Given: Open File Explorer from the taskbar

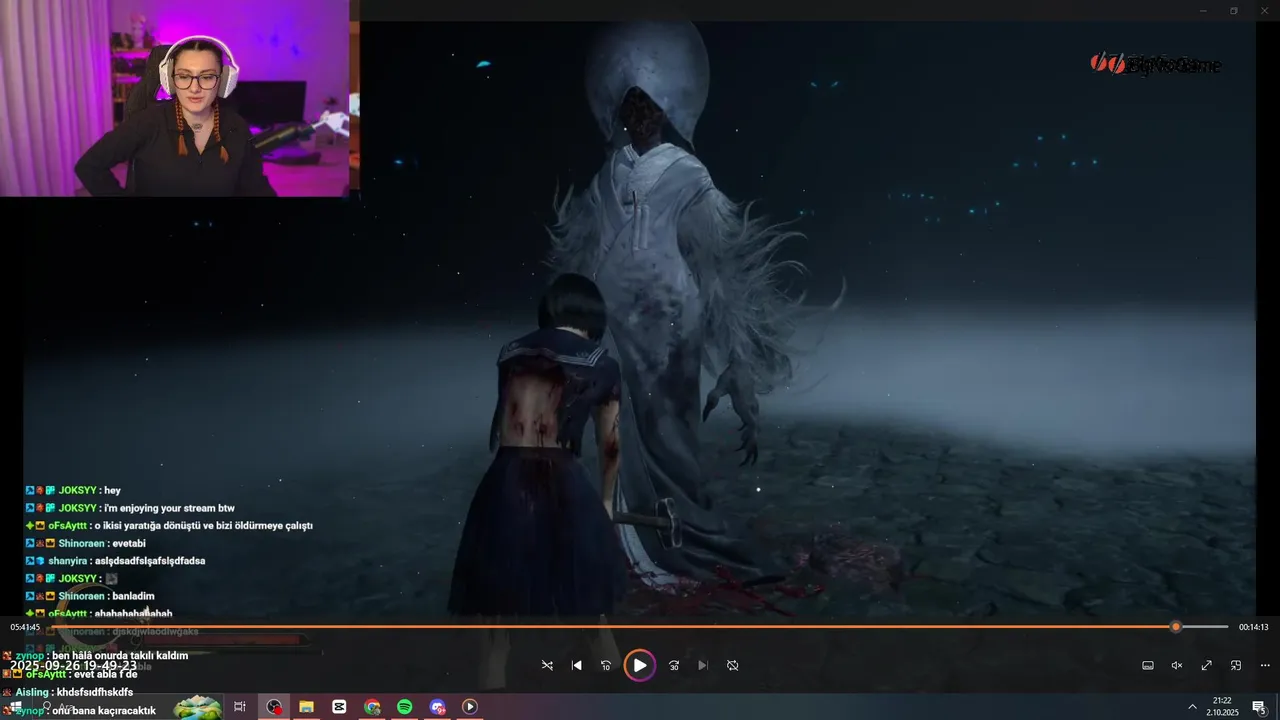Looking at the screenshot, I should [307, 707].
